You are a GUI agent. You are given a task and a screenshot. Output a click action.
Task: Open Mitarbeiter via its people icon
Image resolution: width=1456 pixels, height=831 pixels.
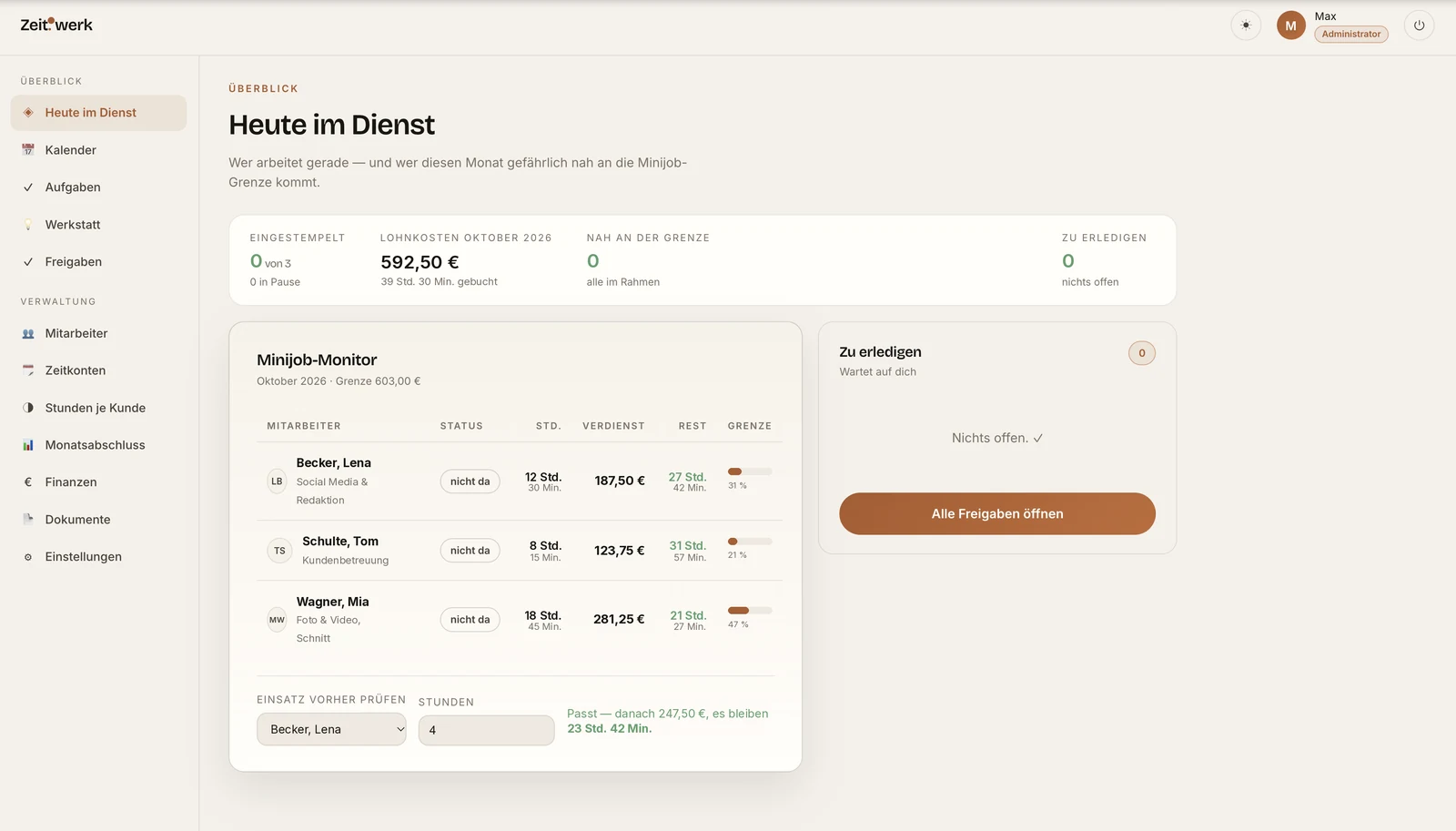[28, 334]
